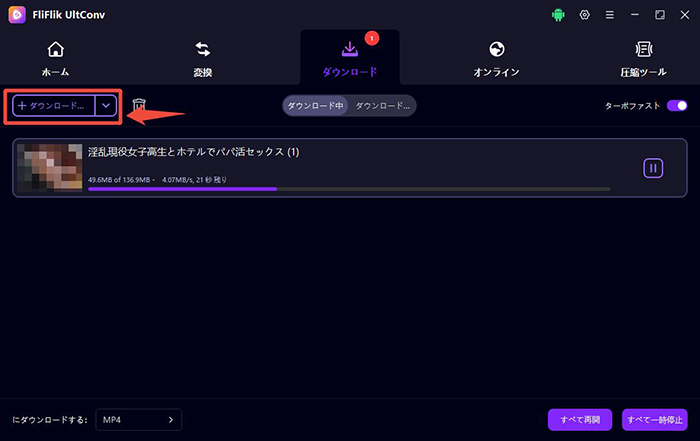The width and height of the screenshot is (700, 441).
Task: Minimize the FliFlik UltConv window
Action: pos(634,15)
